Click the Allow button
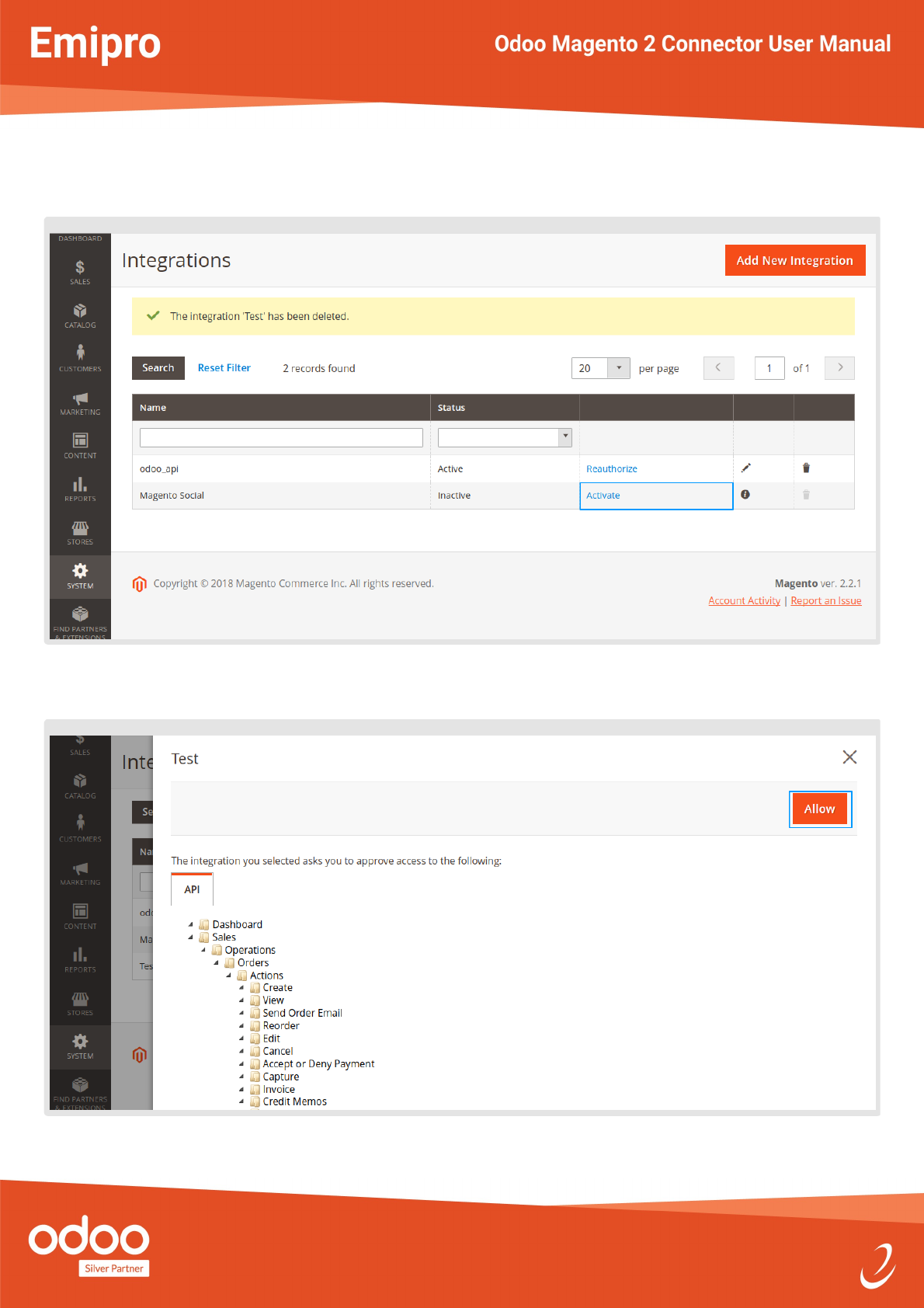 pos(820,809)
